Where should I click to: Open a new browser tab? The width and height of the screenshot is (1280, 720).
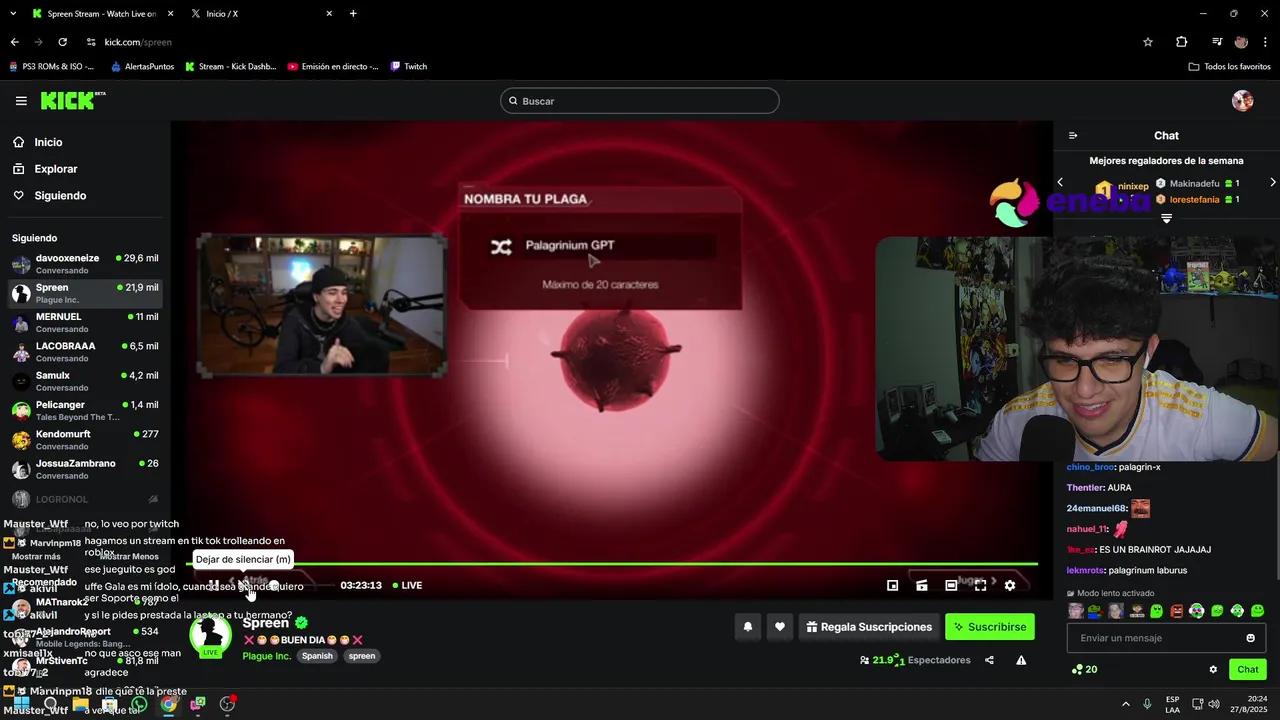click(353, 14)
